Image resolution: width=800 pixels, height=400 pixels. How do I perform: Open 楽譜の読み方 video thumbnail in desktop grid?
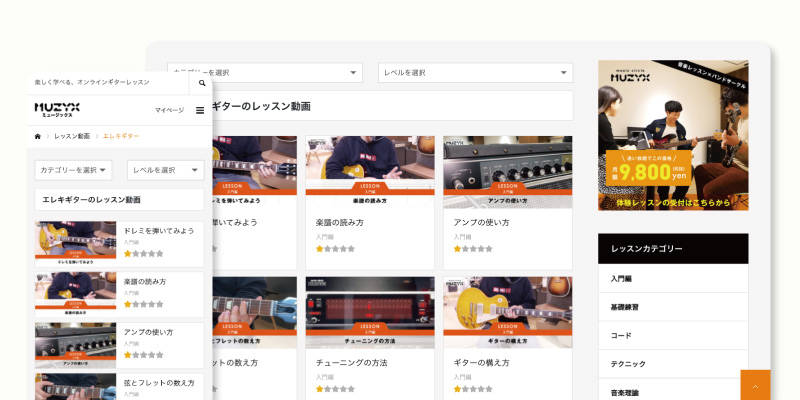click(370, 172)
